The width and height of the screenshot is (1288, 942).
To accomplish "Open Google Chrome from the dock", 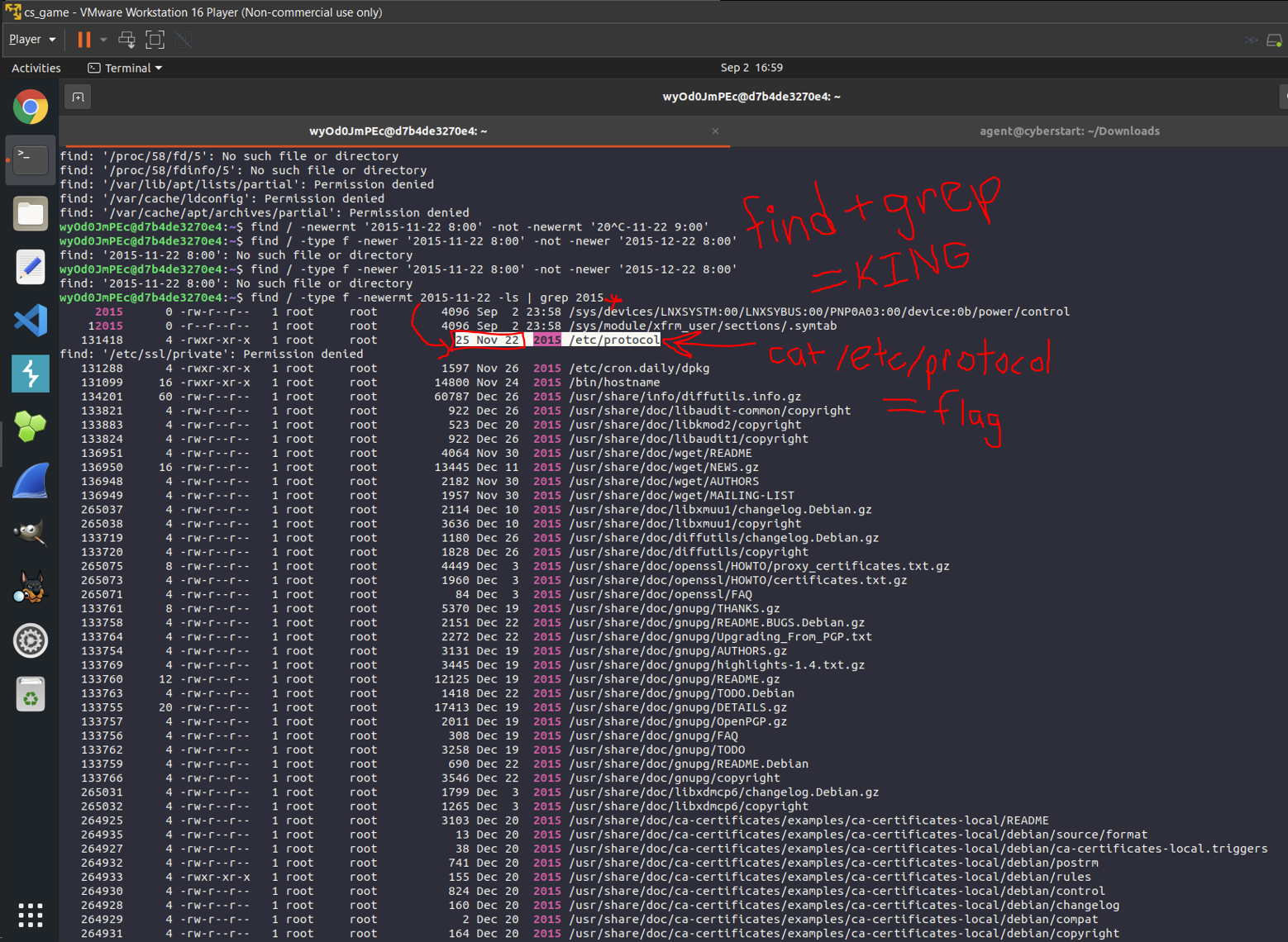I will coord(31,107).
